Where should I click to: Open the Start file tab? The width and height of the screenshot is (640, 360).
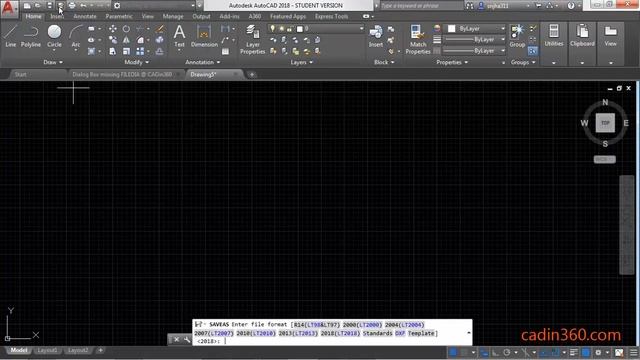tap(20, 74)
